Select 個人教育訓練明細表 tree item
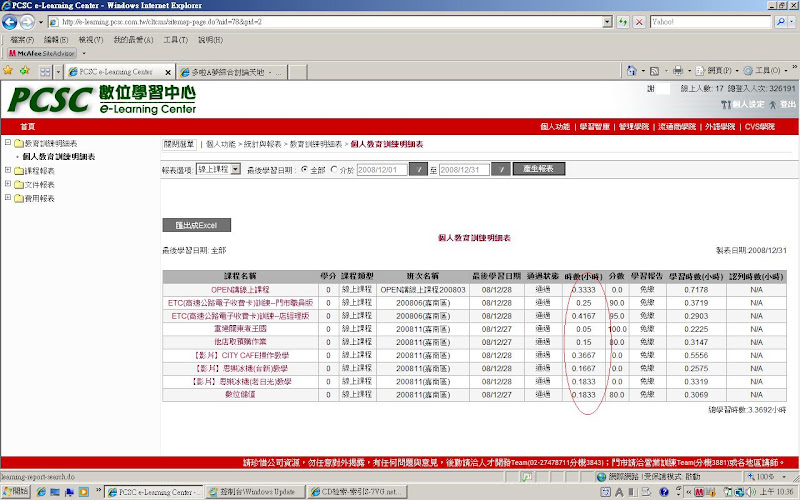 coord(59,157)
